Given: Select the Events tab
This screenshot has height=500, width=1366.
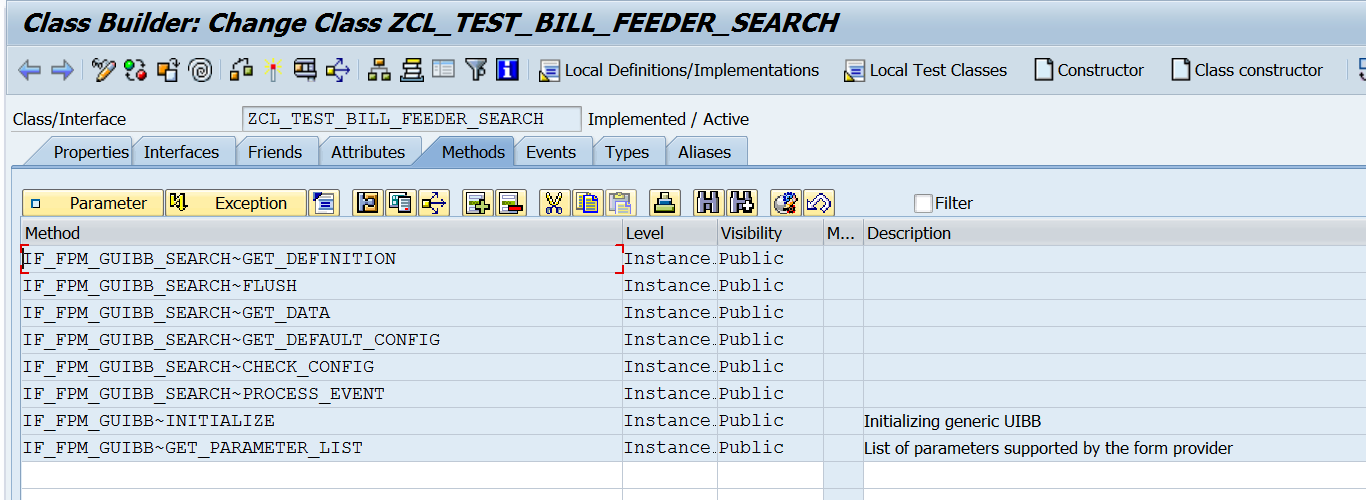Looking at the screenshot, I should click(x=551, y=152).
